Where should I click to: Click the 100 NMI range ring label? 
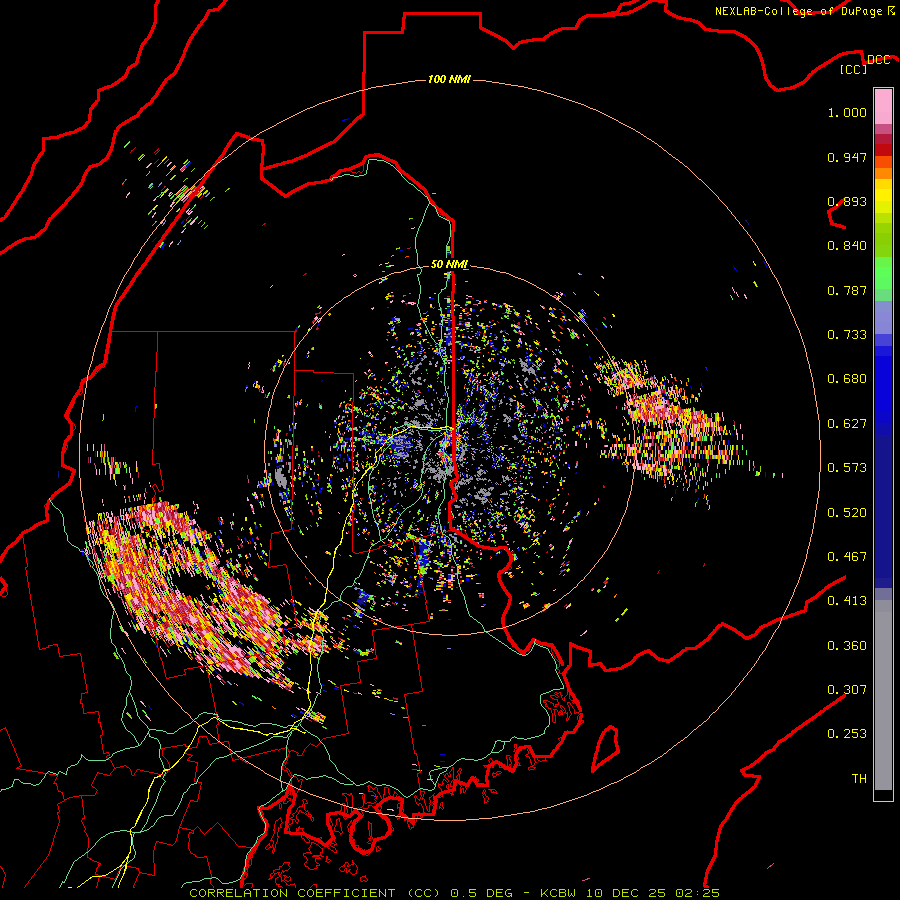pos(449,79)
